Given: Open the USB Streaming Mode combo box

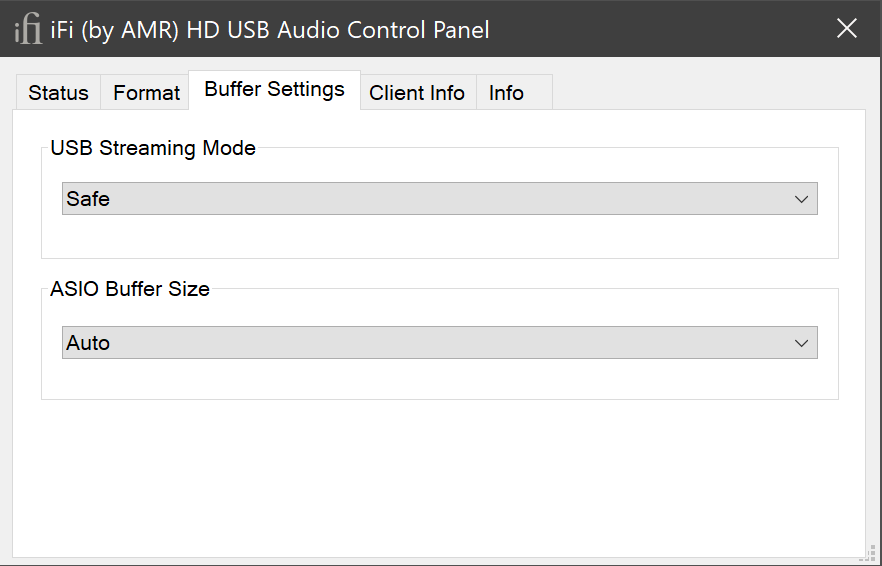Looking at the screenshot, I should (439, 199).
